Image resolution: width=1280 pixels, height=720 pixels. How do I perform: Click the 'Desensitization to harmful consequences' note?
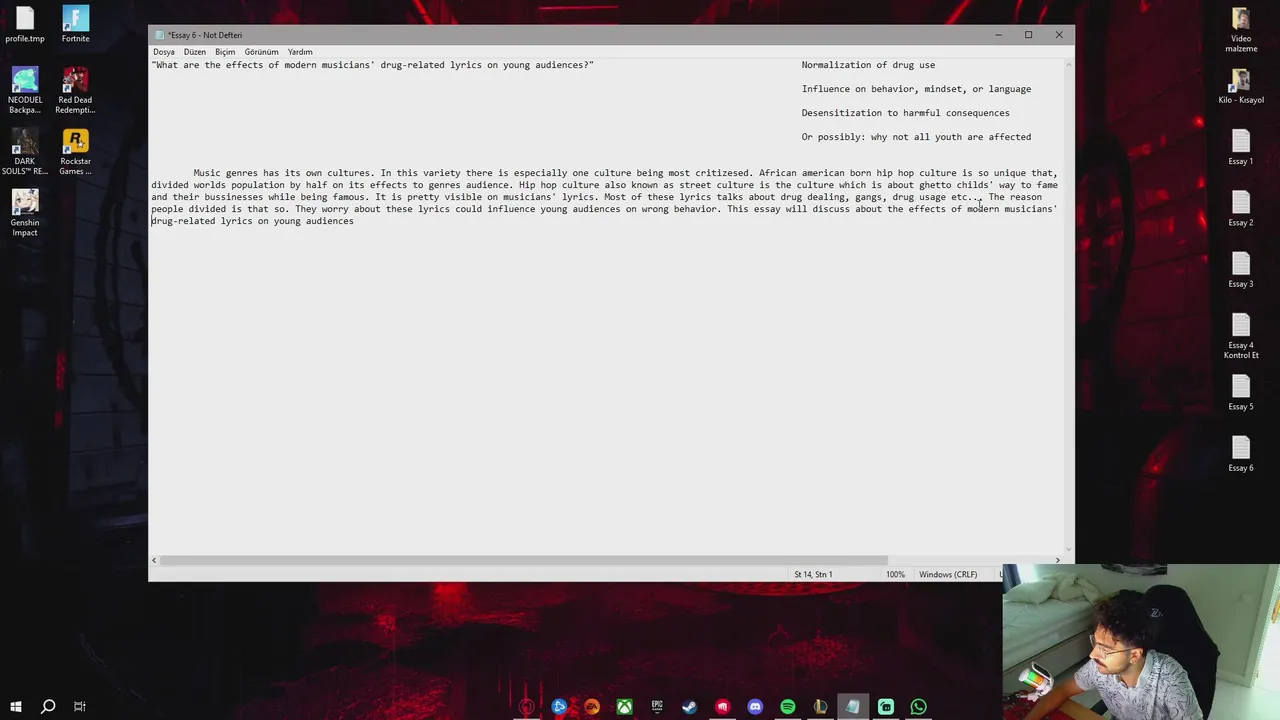[905, 113]
